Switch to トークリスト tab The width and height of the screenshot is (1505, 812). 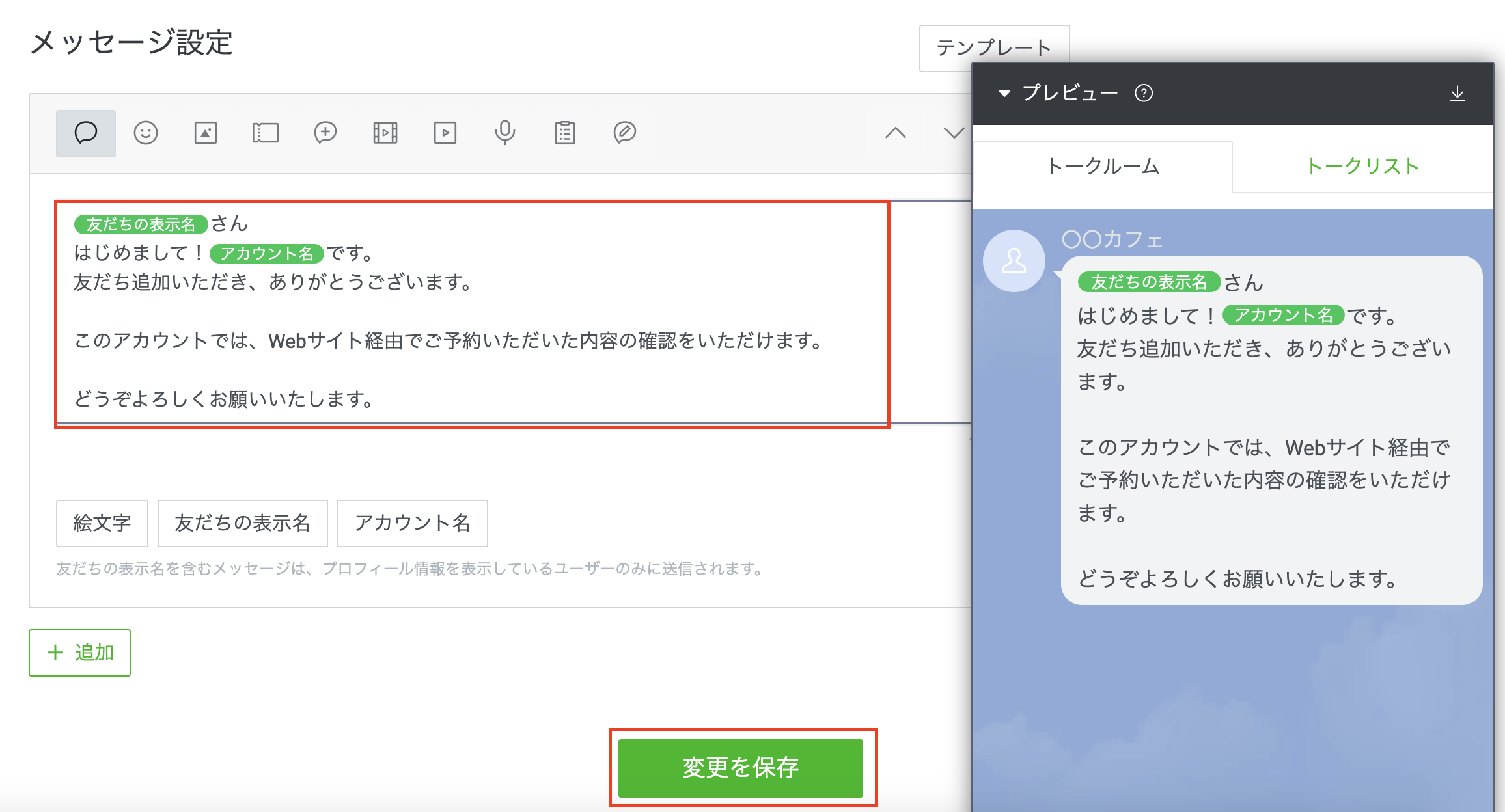click(1362, 167)
